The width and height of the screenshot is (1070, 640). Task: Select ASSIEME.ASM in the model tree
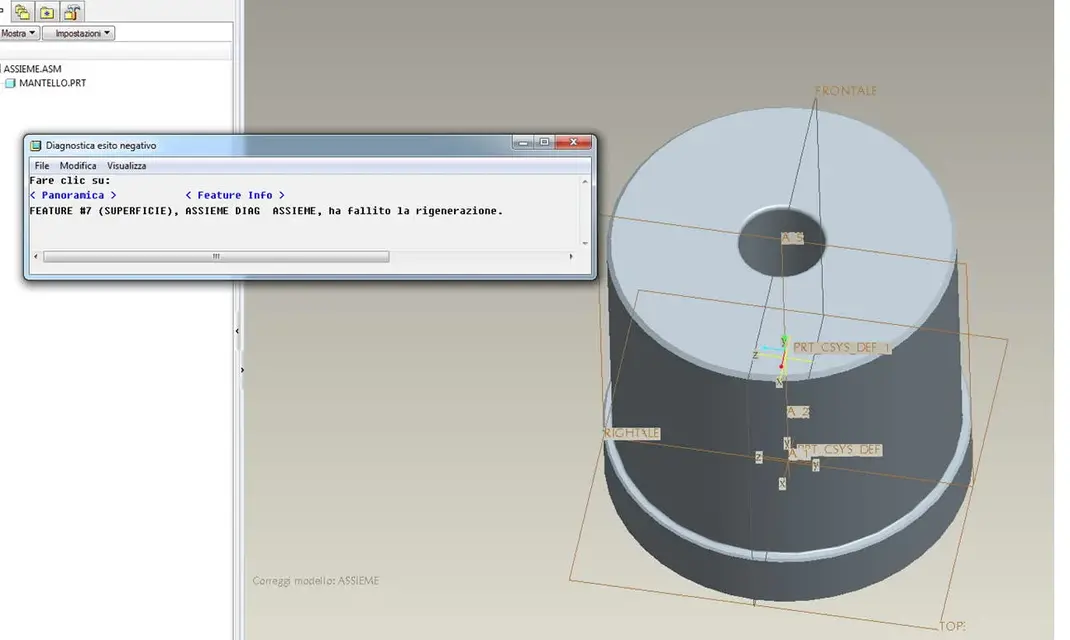[32, 69]
